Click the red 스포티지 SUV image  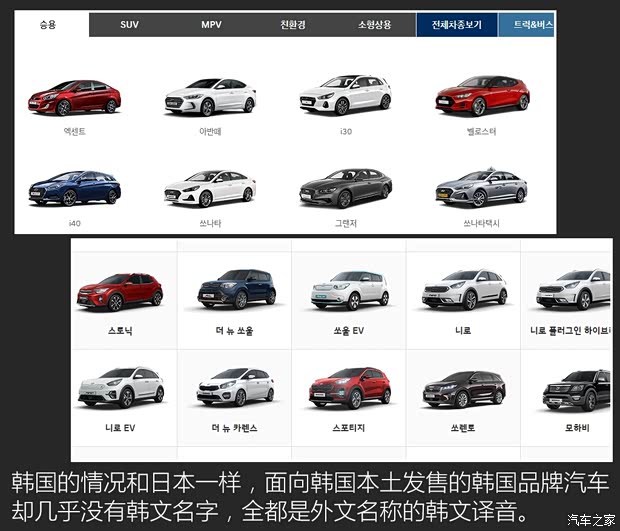click(350, 387)
